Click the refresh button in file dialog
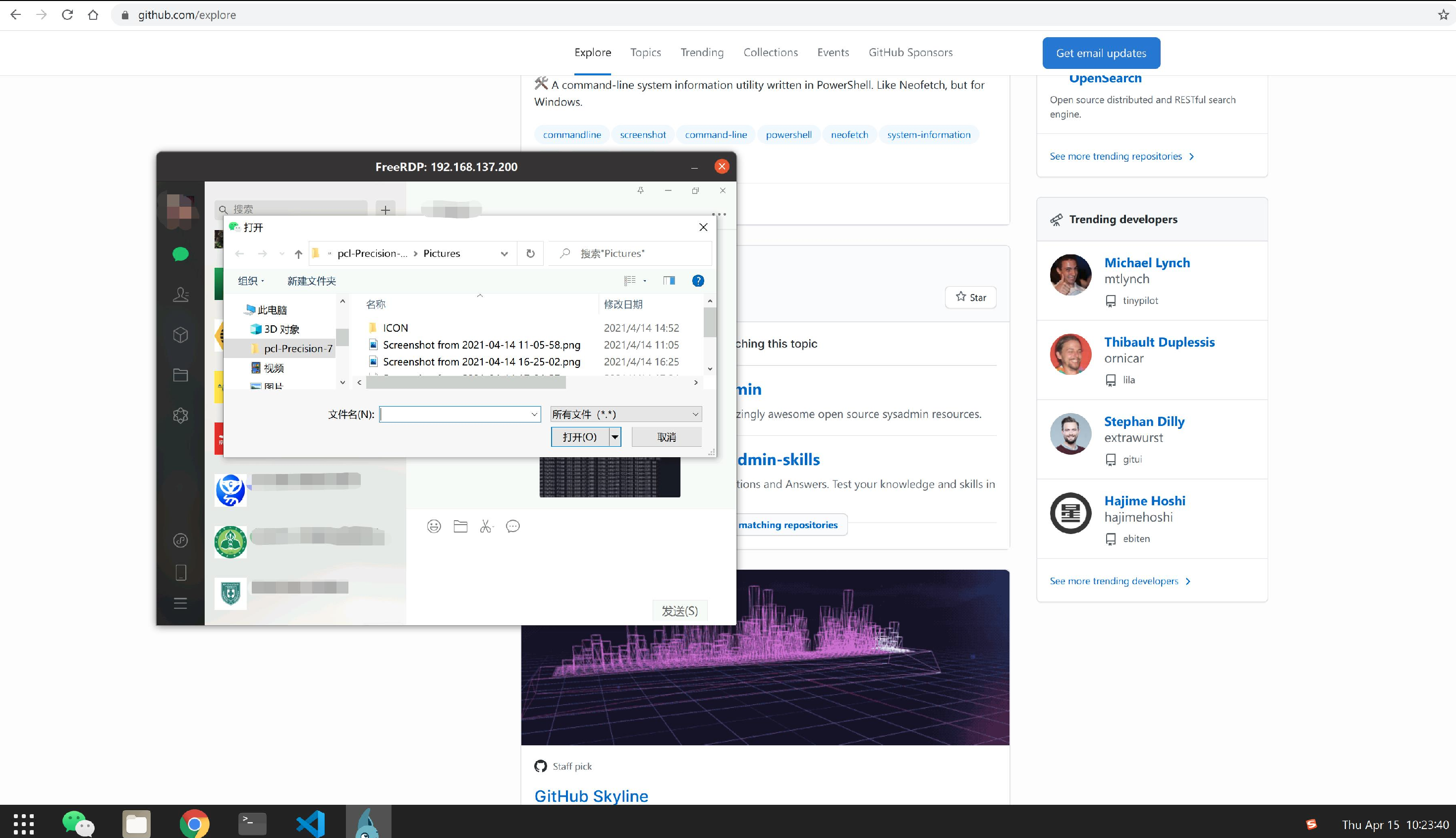 click(x=530, y=253)
